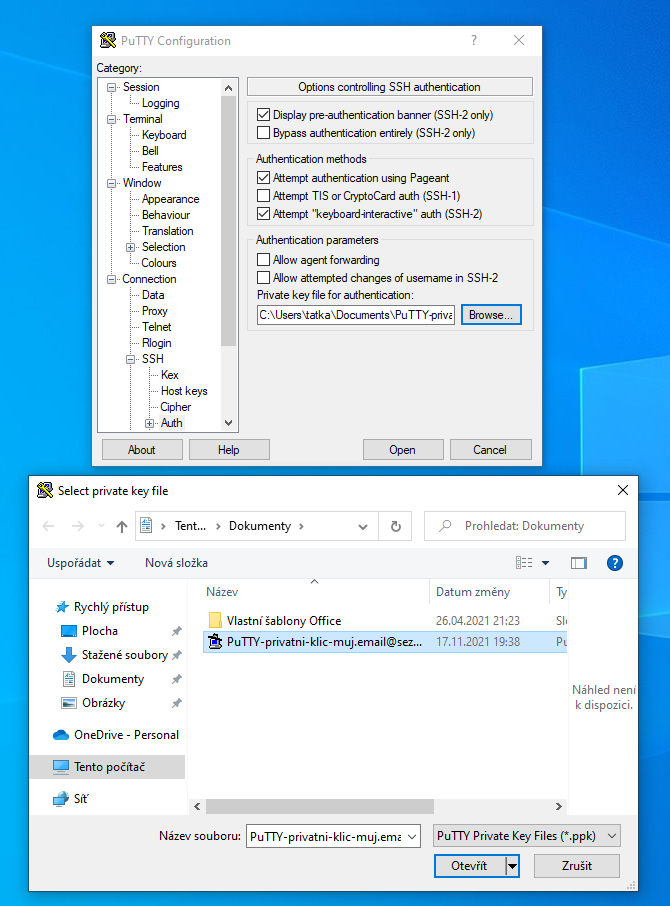Click the Up one level arrow

pos(122,526)
